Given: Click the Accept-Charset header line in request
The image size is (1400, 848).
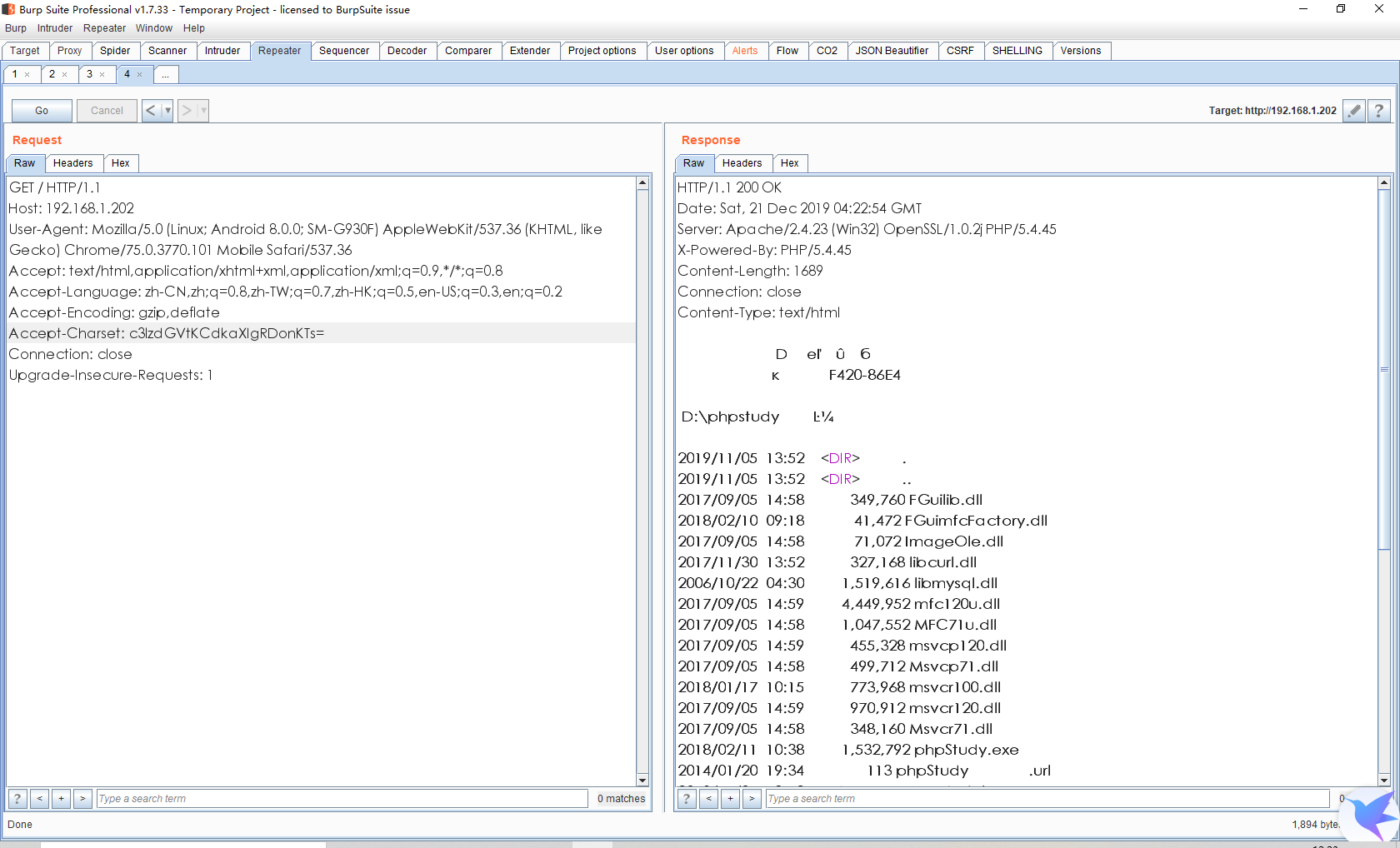Looking at the screenshot, I should (321, 333).
